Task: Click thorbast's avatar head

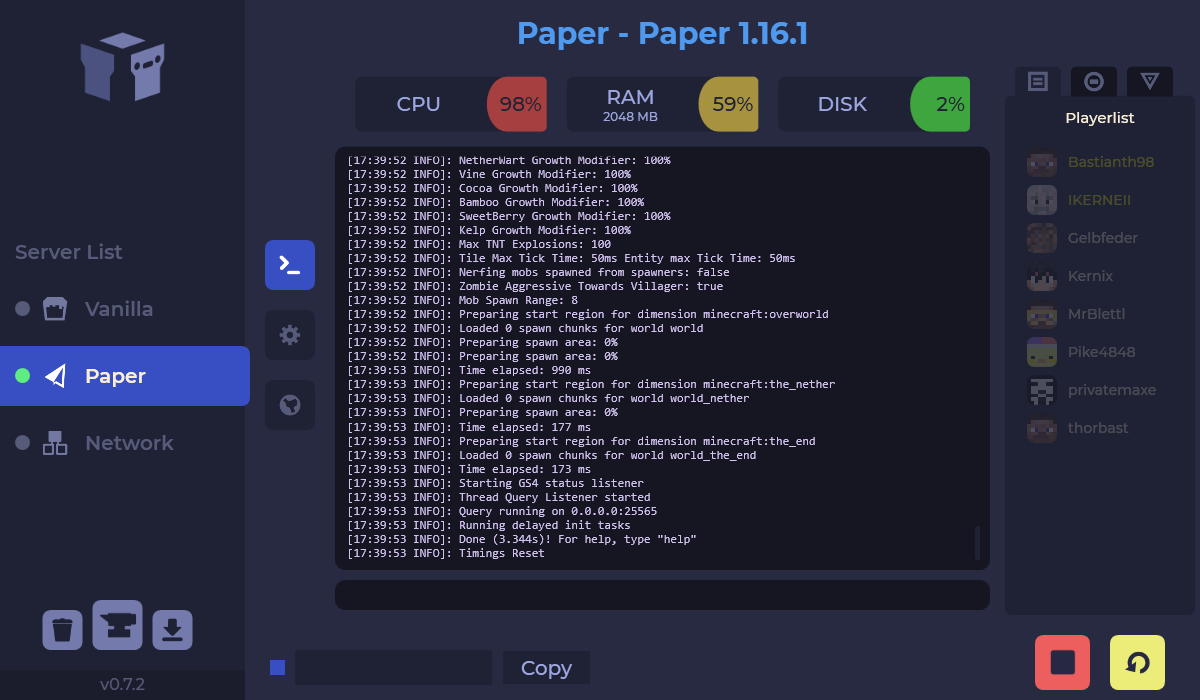Action: point(1042,428)
